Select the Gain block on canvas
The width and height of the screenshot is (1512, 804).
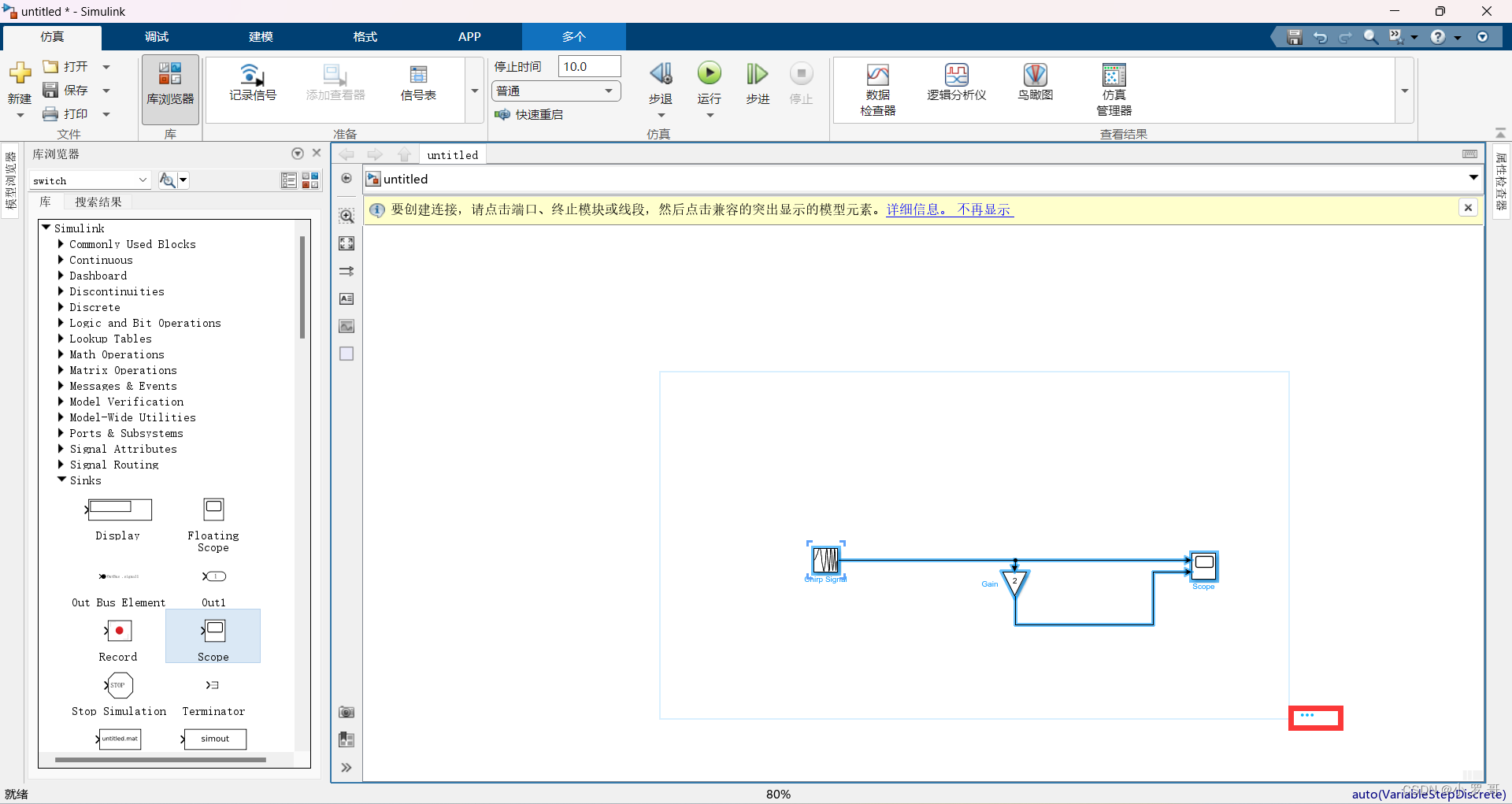coord(1015,584)
